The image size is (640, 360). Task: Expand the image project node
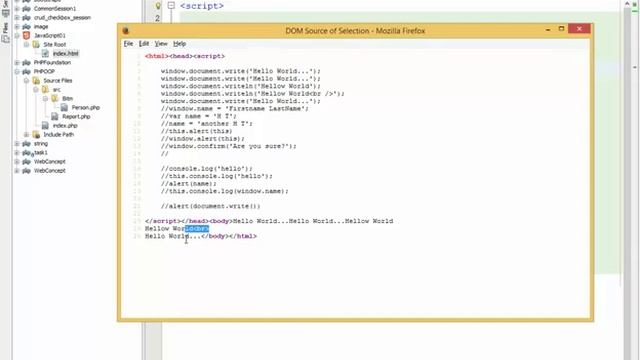pyautogui.click(x=17, y=27)
